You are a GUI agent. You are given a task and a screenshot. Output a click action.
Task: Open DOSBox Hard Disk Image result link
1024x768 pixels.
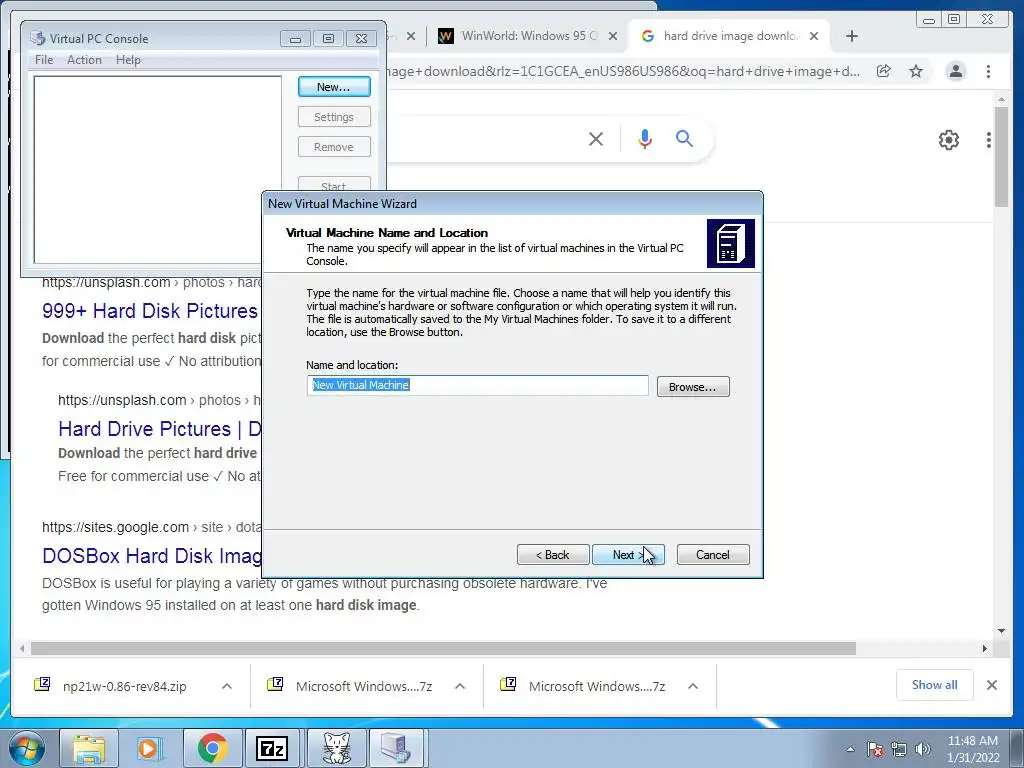click(x=152, y=556)
